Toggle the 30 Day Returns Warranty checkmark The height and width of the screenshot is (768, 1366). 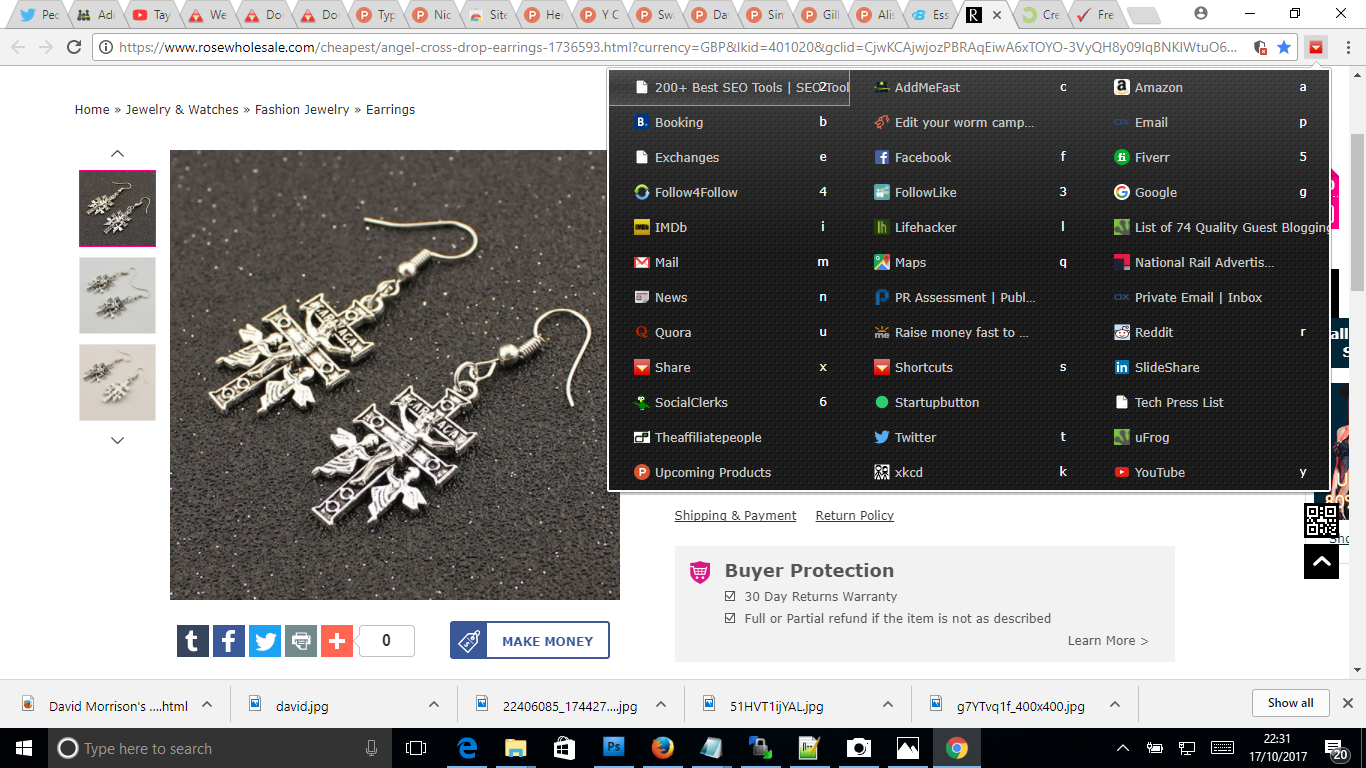[x=731, y=596]
